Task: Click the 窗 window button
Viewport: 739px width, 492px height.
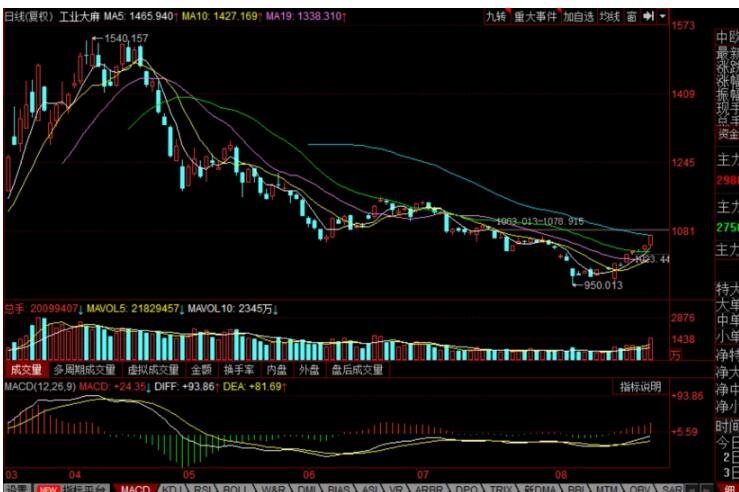Action: click(632, 16)
